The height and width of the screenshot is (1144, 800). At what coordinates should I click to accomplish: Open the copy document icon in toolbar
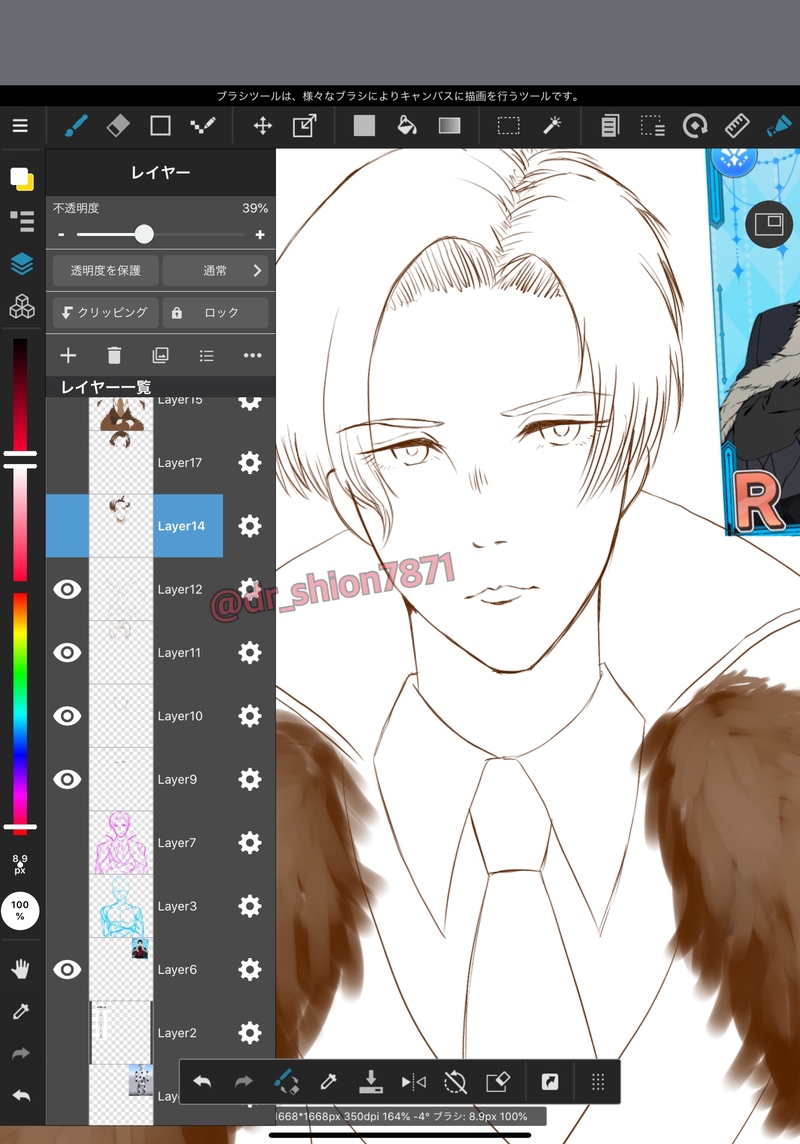(610, 125)
